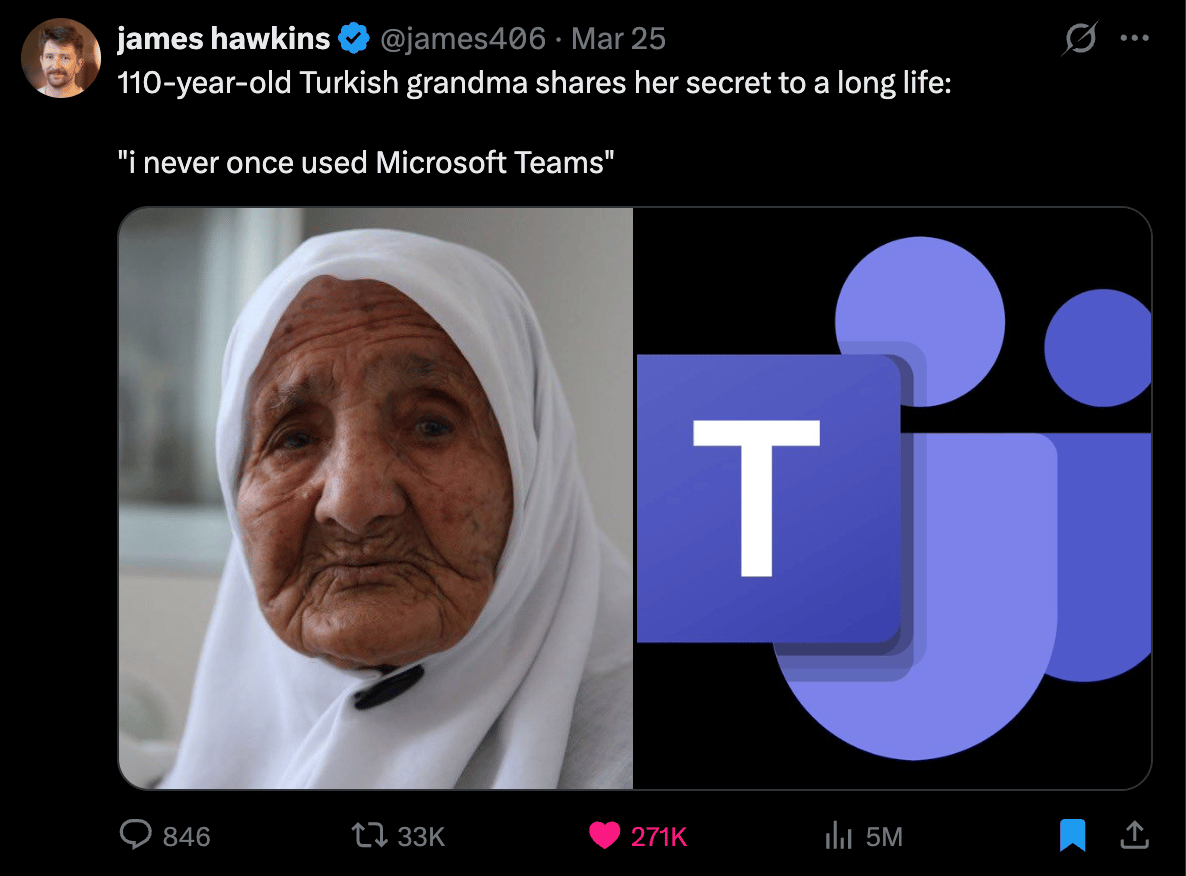Expand the Microsoft Teams logo image

[x=893, y=498]
